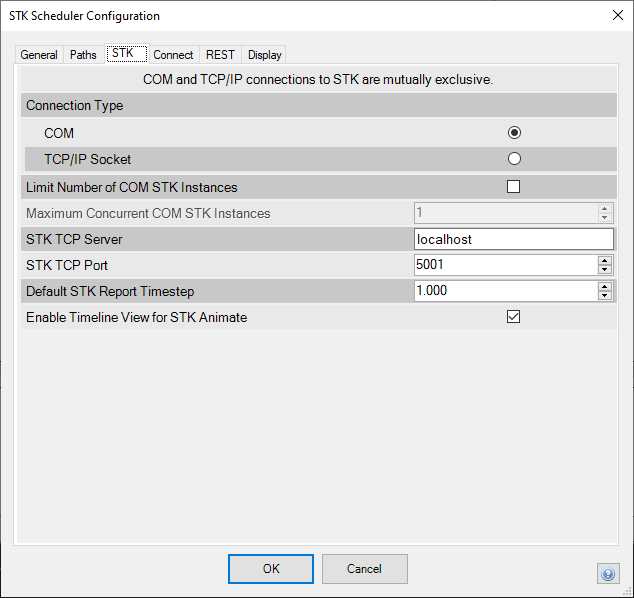Uncheck Enable Timeline View for STK Animate
Screen dimensions: 634x598
(x=514, y=317)
